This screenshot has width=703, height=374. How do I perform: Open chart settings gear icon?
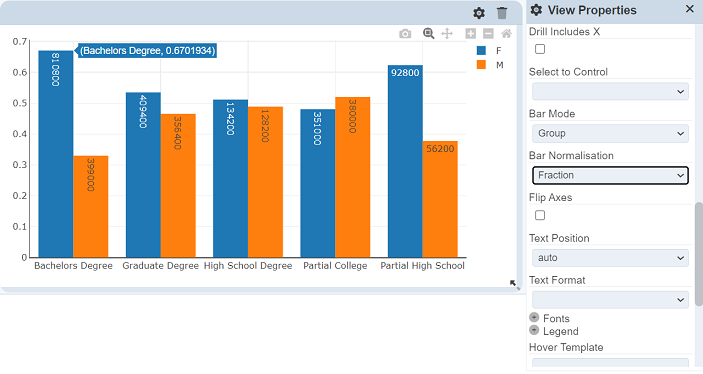point(479,13)
